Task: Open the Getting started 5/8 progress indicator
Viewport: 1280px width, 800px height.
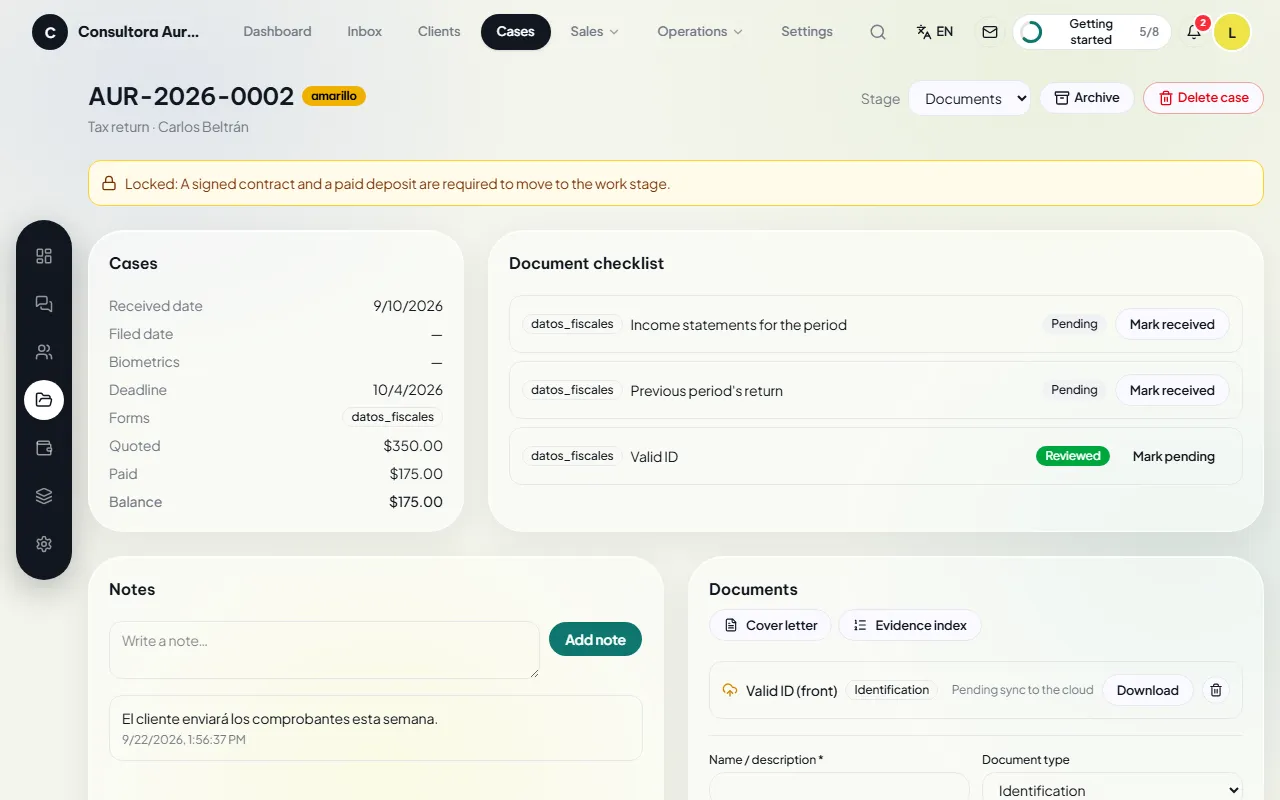Action: tap(1093, 32)
